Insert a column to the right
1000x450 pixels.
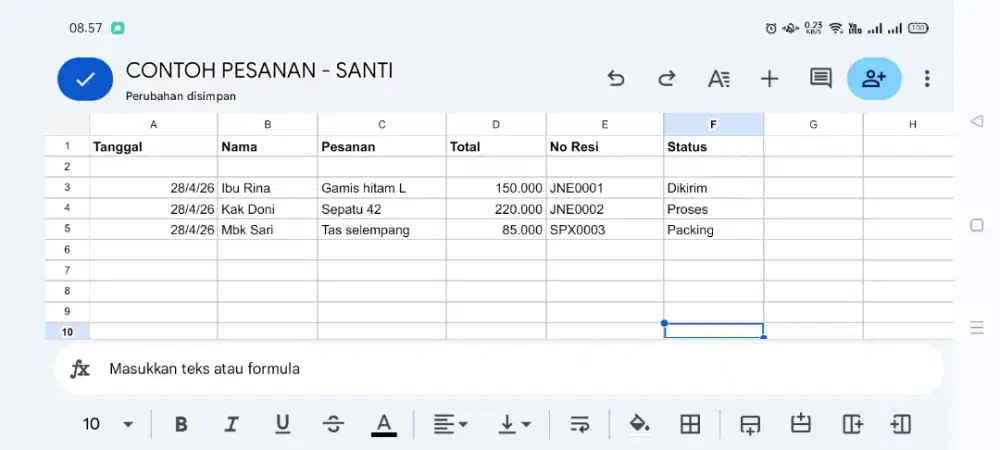pyautogui.click(x=852, y=425)
